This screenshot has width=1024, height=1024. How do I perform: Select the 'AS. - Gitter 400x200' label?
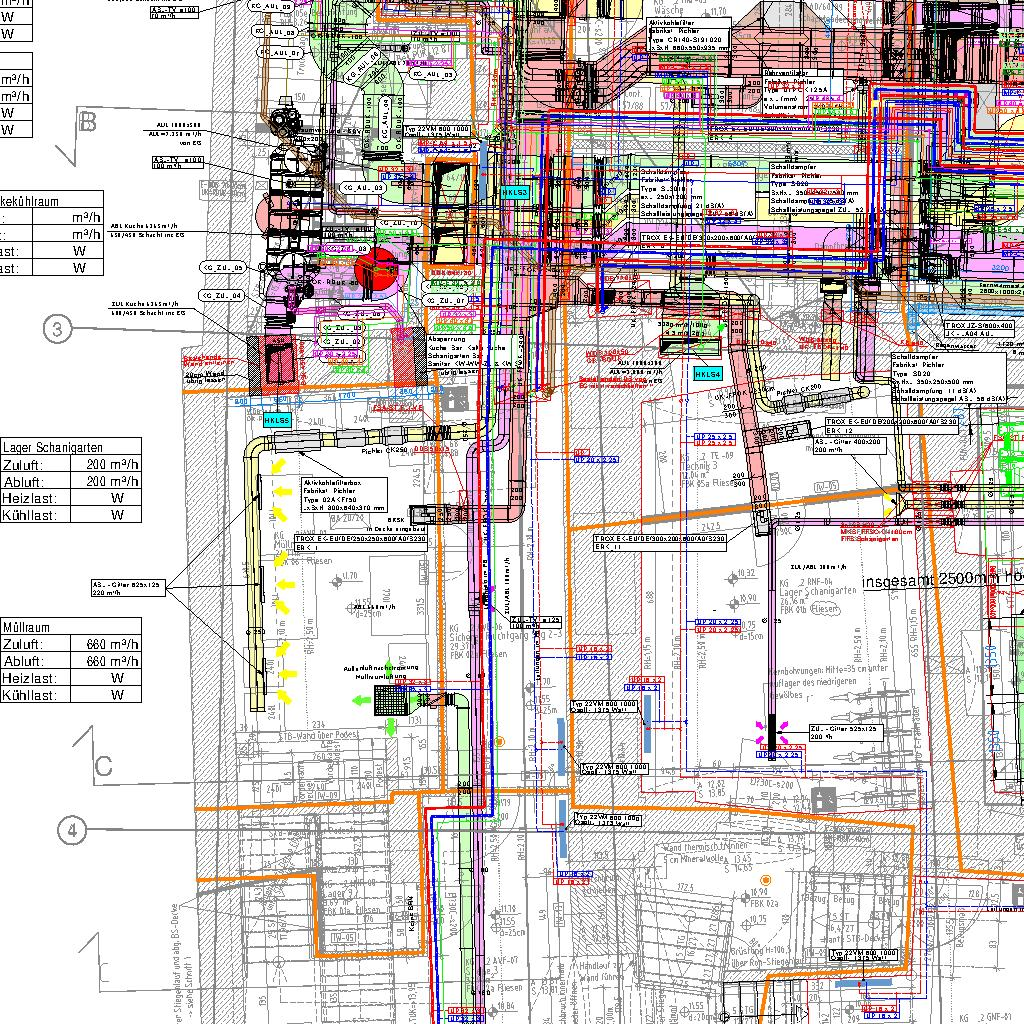coord(848,445)
